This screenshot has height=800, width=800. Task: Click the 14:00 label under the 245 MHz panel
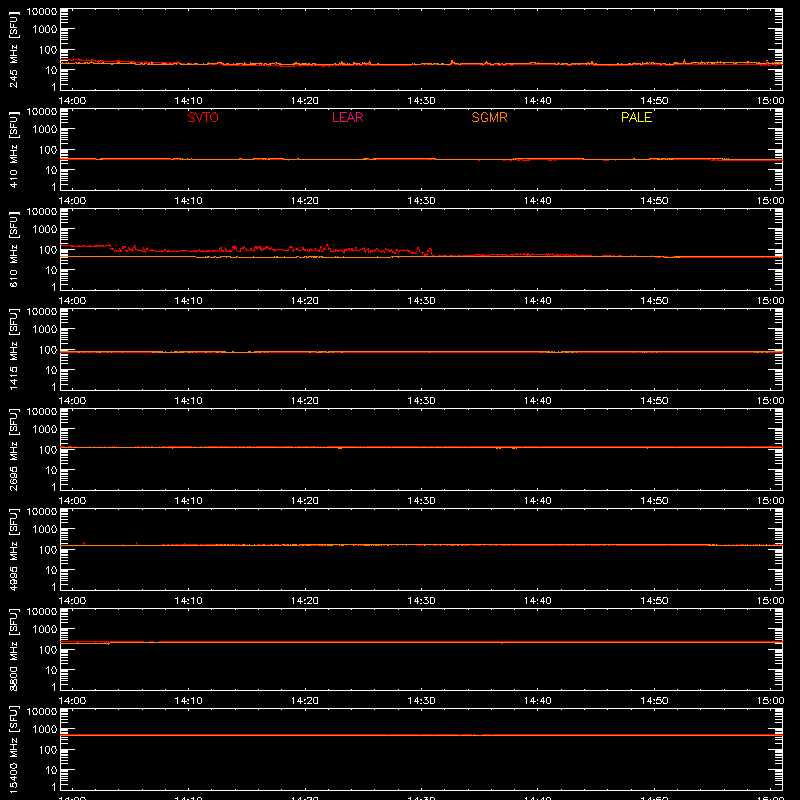[x=72, y=101]
